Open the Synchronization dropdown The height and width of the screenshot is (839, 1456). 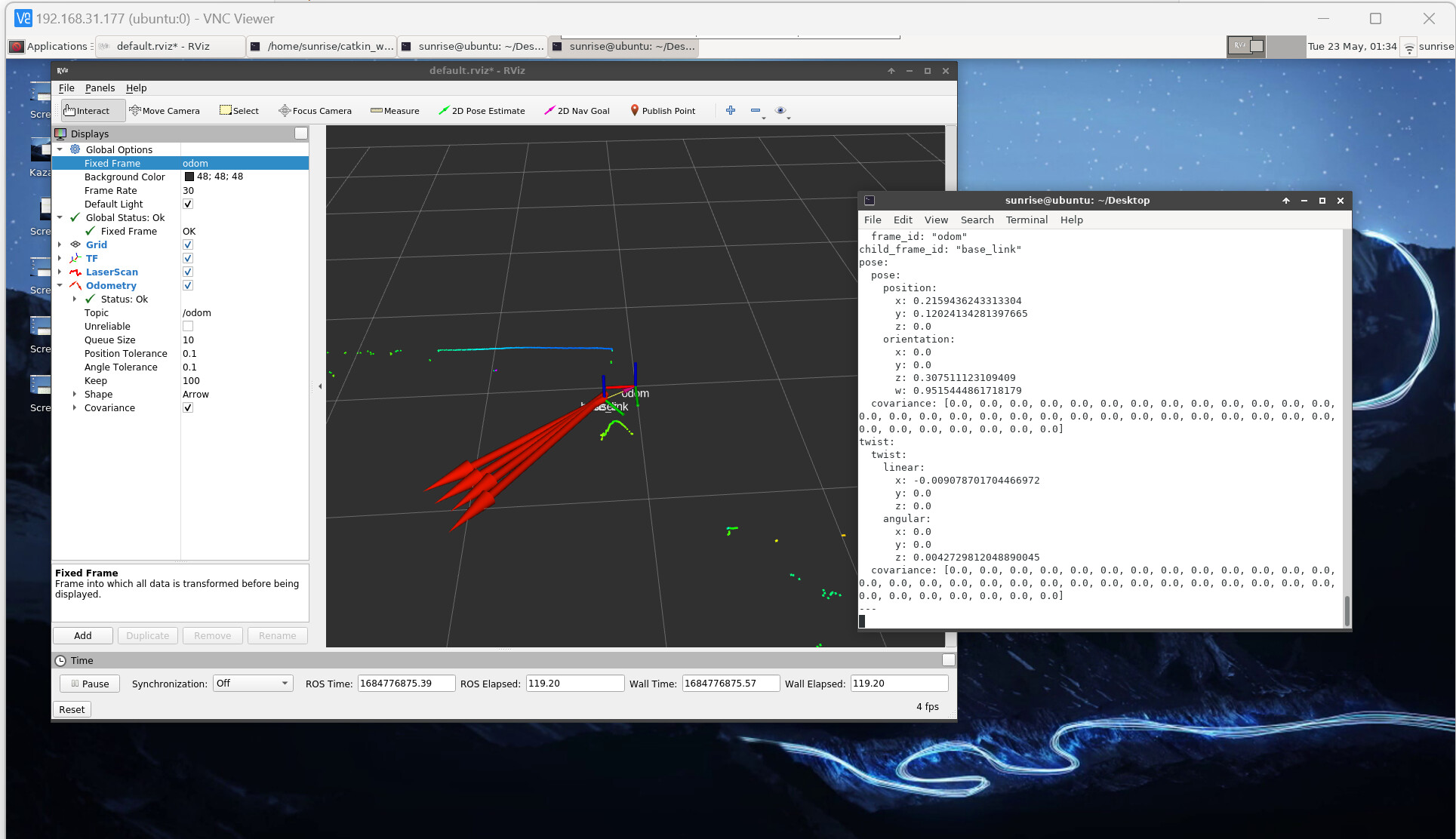[x=252, y=684]
